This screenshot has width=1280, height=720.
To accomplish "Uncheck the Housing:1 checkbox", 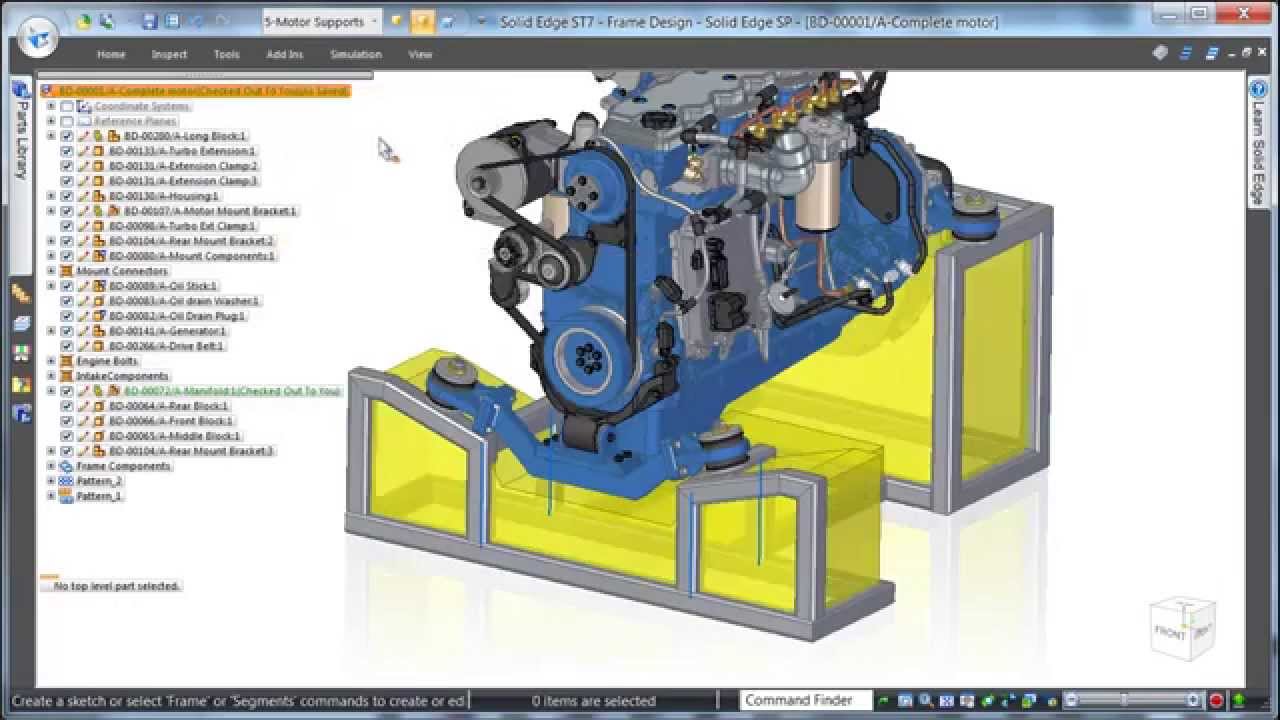I will (x=67, y=196).
